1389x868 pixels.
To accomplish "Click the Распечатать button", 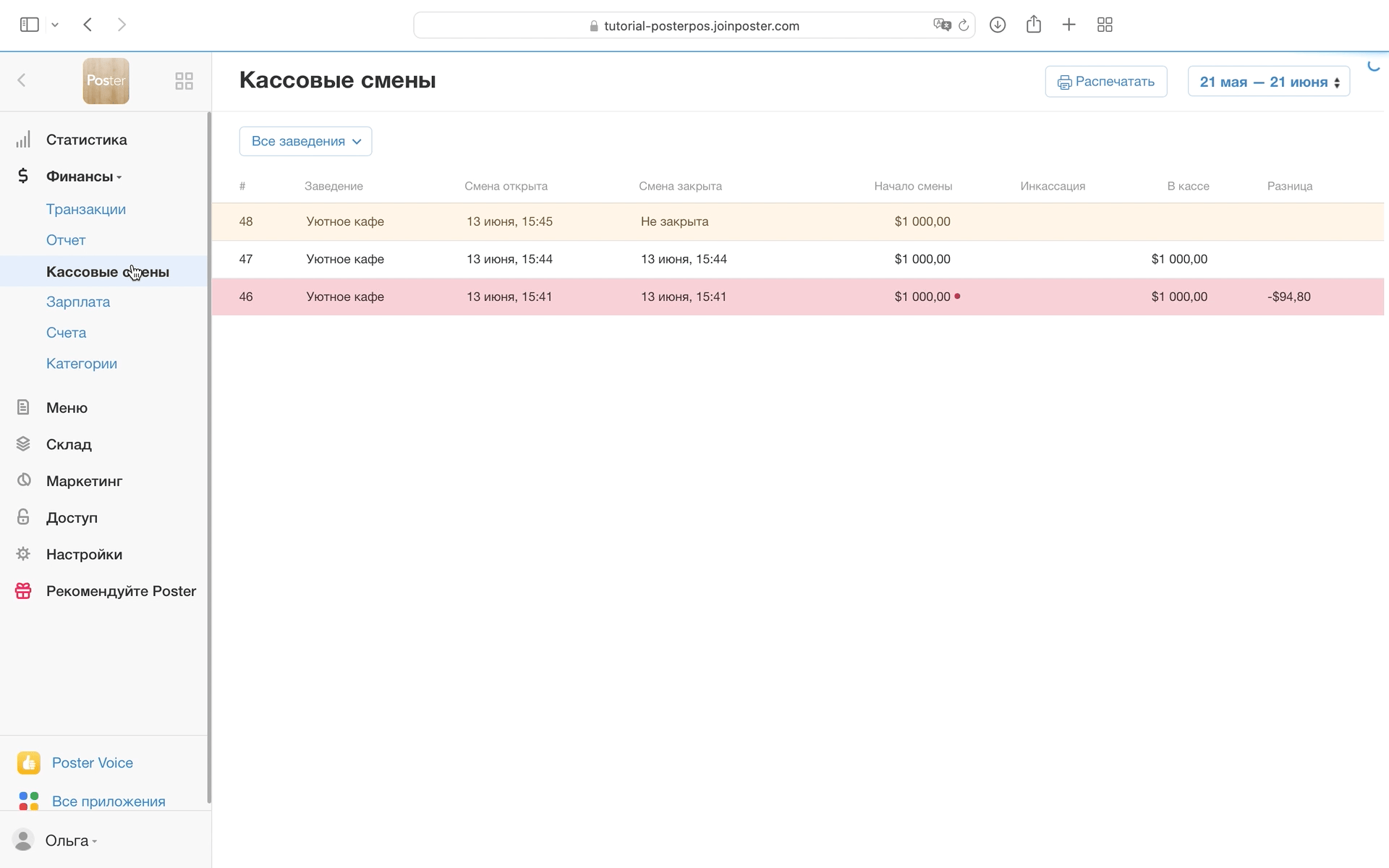I will 1105,82.
